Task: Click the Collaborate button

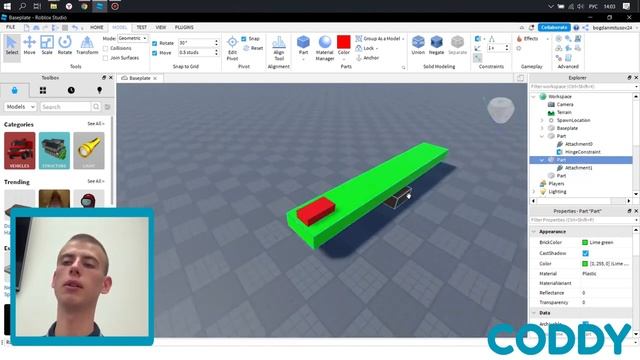Action: point(554,27)
